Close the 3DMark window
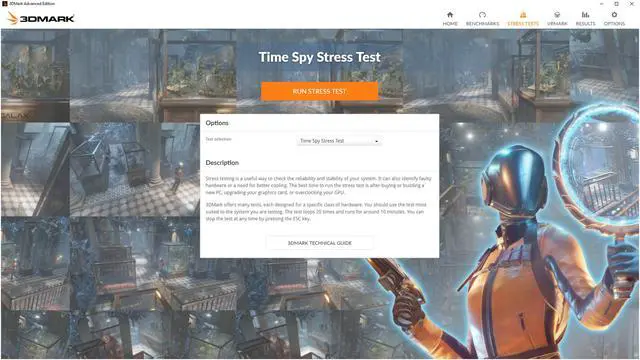 click(631, 4)
